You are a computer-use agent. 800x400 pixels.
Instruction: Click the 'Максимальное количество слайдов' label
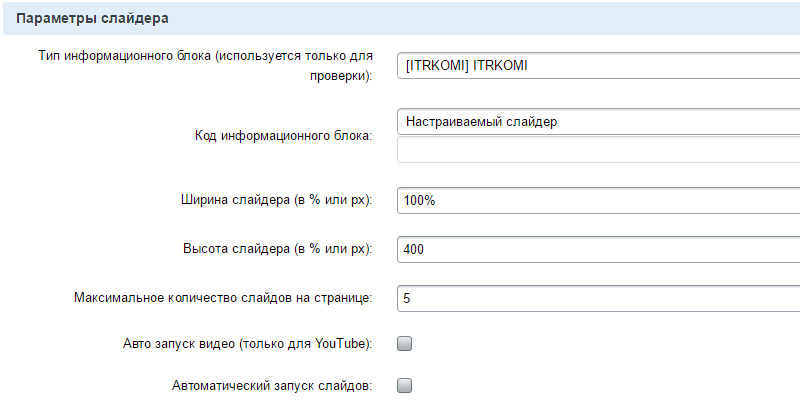click(223, 297)
